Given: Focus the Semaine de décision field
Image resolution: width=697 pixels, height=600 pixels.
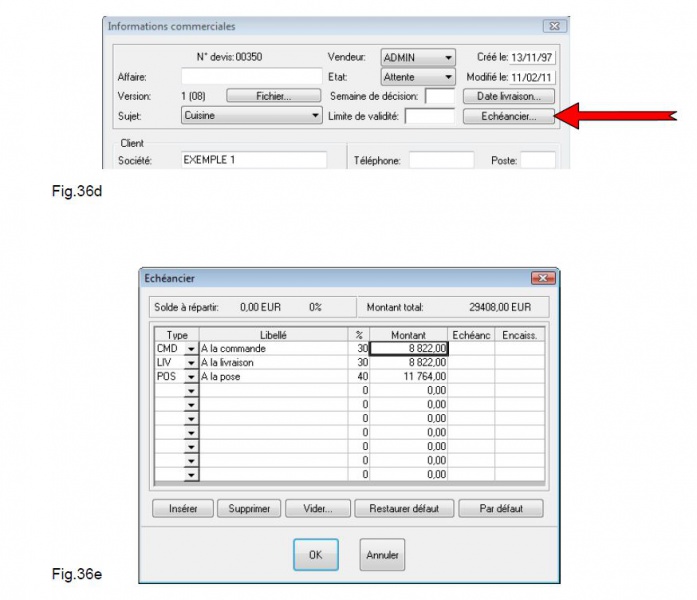Looking at the screenshot, I should click(x=439, y=96).
